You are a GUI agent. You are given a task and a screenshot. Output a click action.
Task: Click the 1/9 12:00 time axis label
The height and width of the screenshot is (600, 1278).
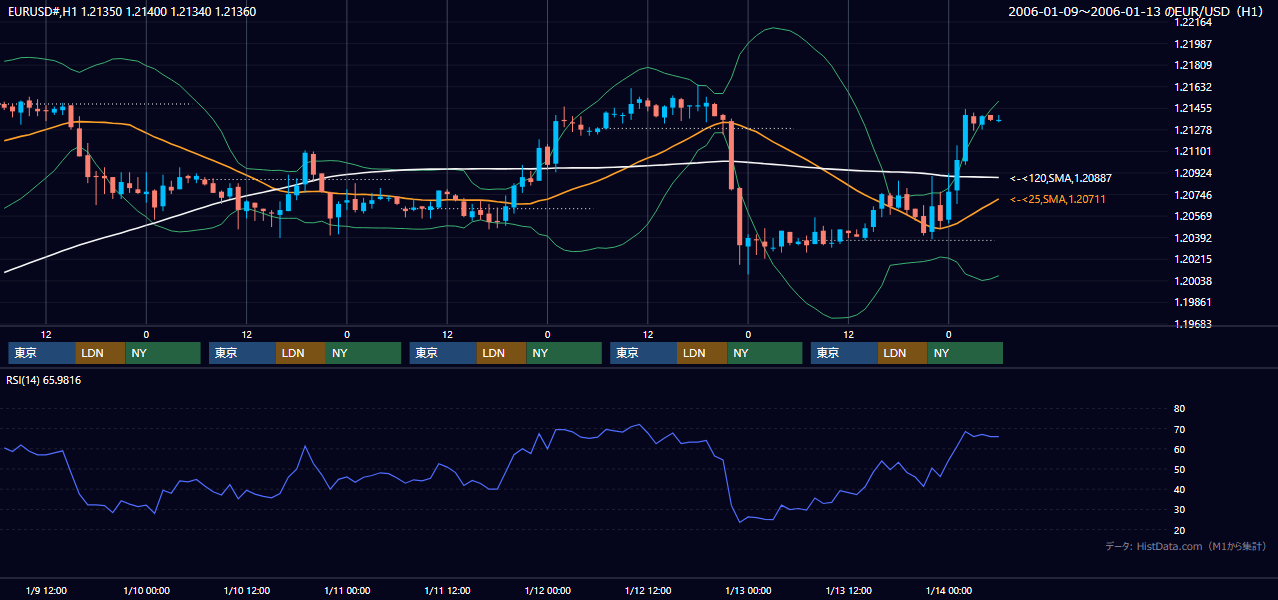coord(46,590)
